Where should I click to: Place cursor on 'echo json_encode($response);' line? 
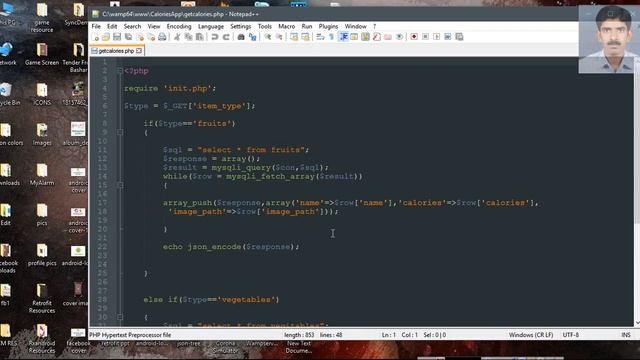[231, 247]
